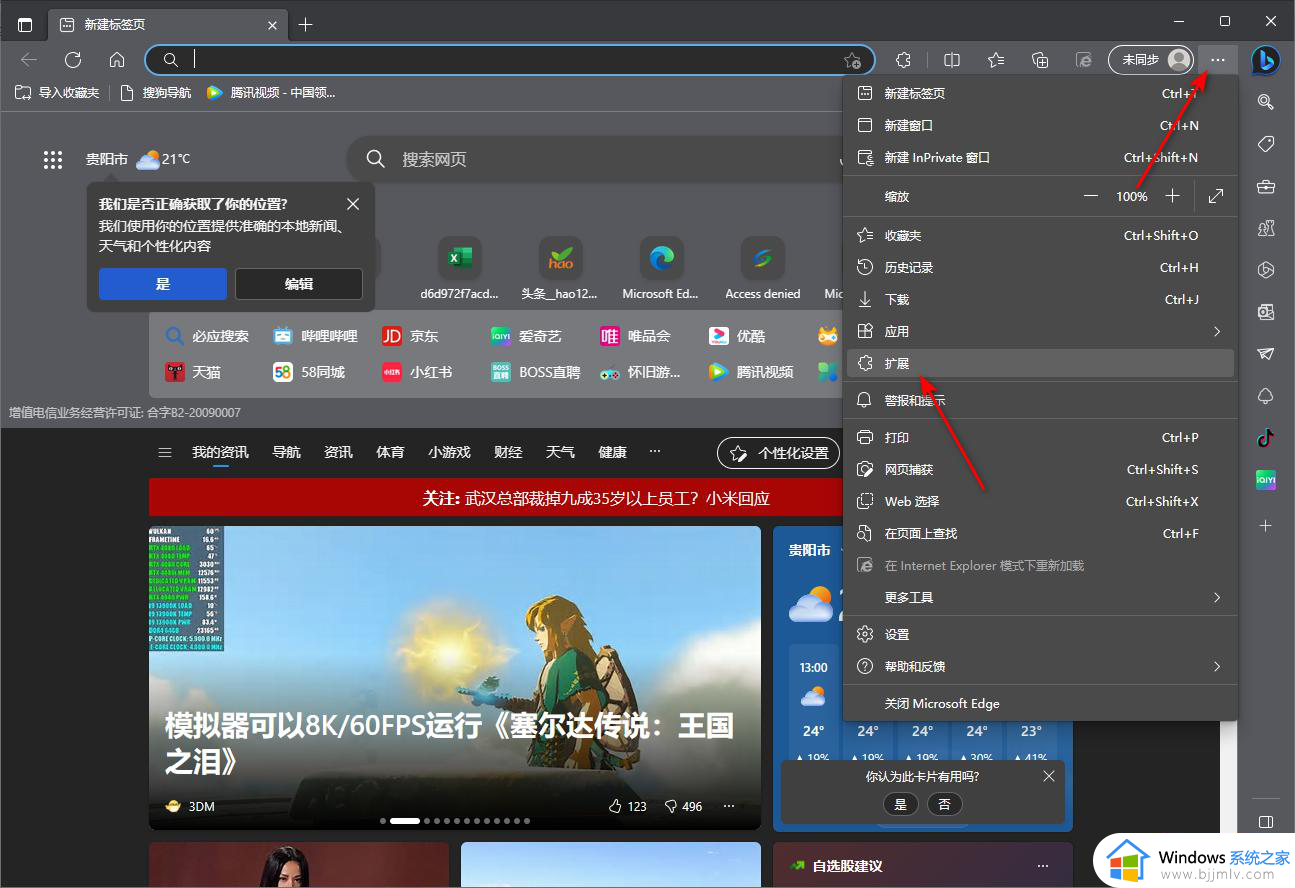Open 扩展 from the menu
The image size is (1295, 888).
(1040, 363)
